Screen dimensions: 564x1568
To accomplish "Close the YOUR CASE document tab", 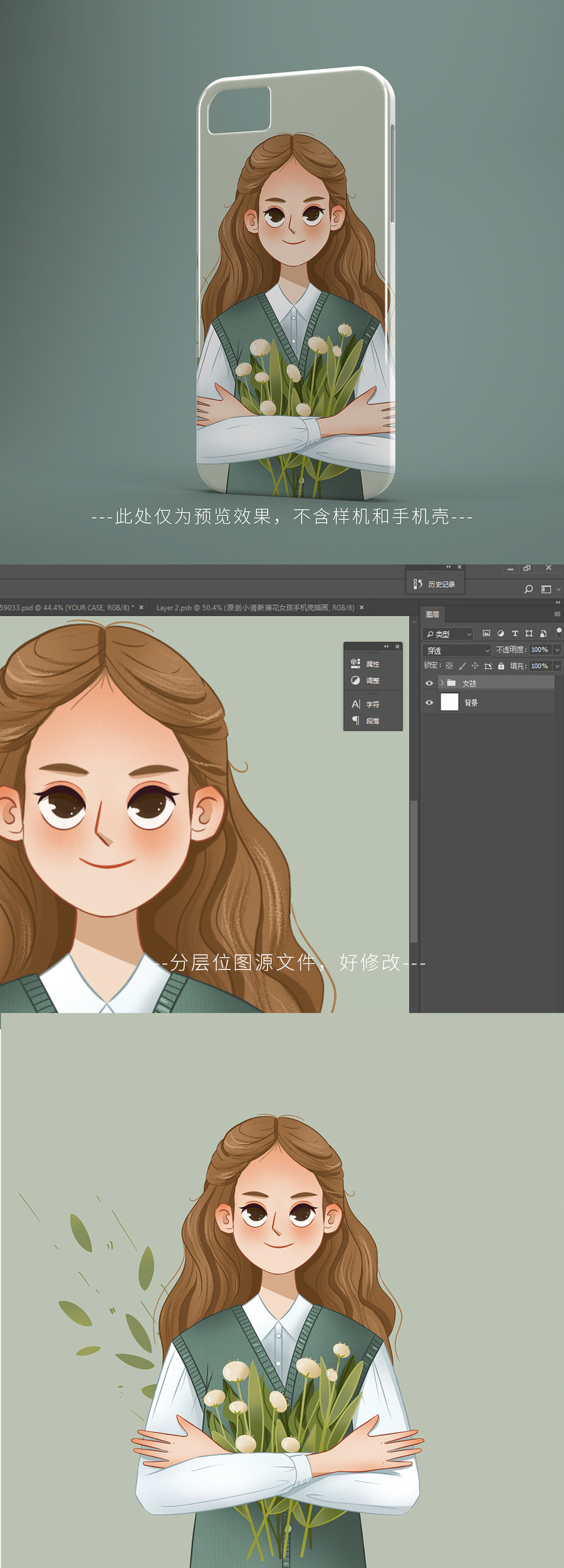I will coord(141,607).
